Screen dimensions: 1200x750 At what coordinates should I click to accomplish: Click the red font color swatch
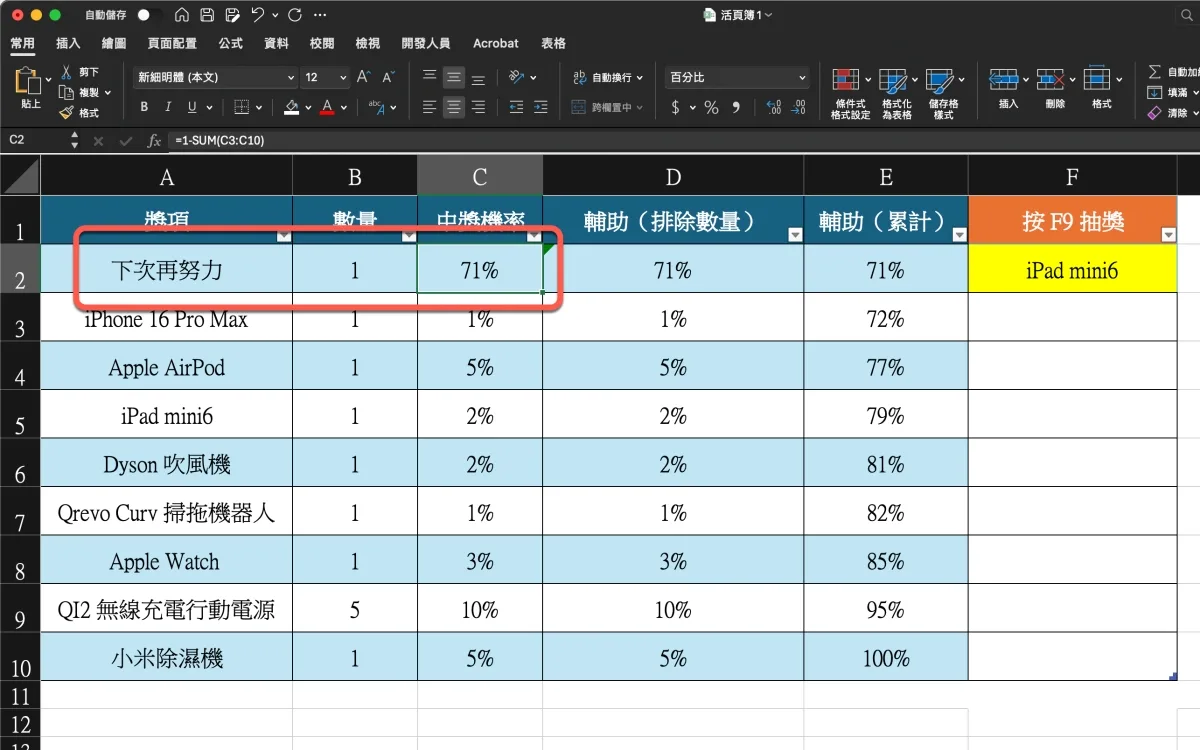327,107
